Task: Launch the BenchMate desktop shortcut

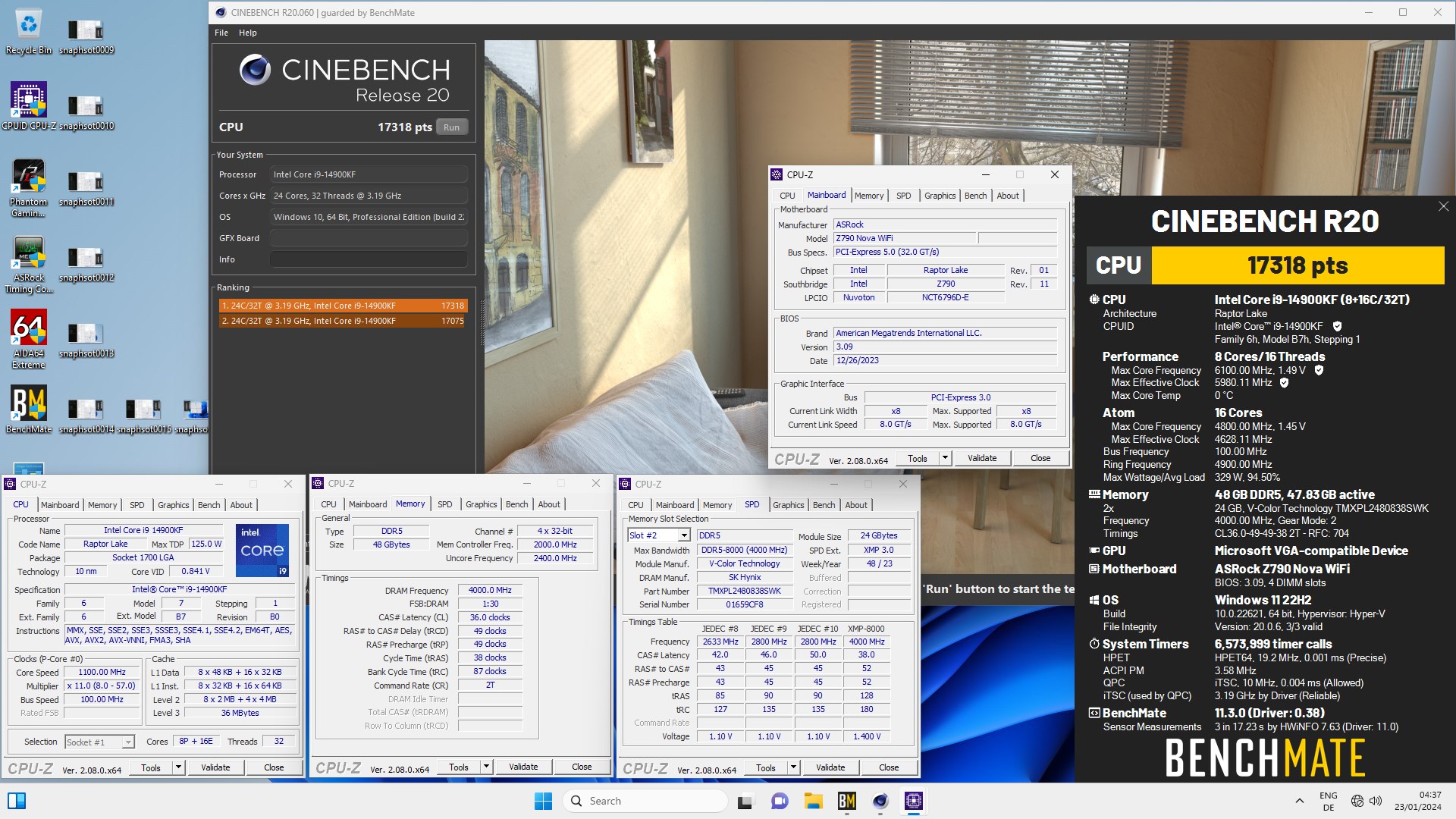Action: (x=29, y=409)
